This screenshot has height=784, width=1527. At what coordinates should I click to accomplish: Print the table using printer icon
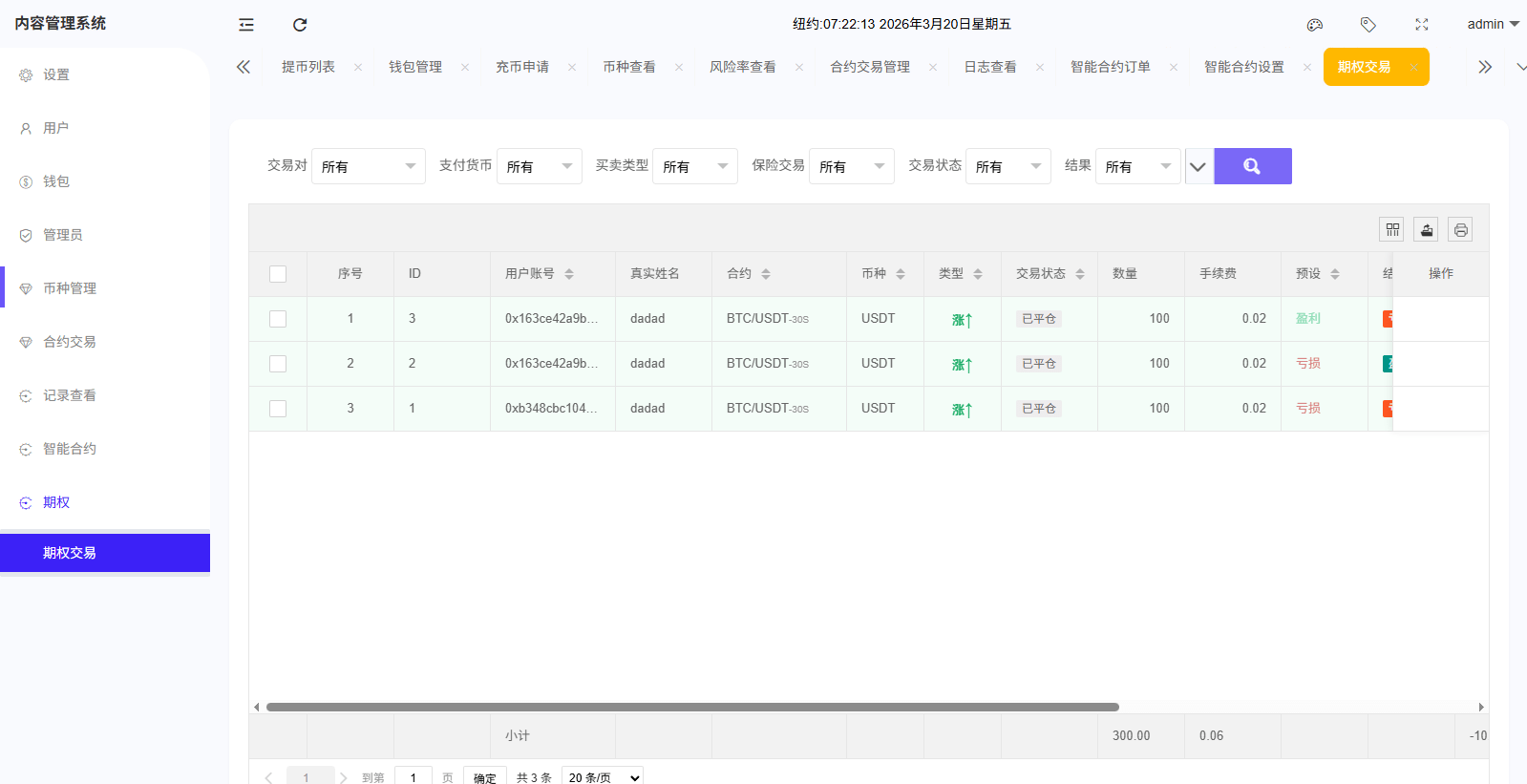click(x=1460, y=229)
